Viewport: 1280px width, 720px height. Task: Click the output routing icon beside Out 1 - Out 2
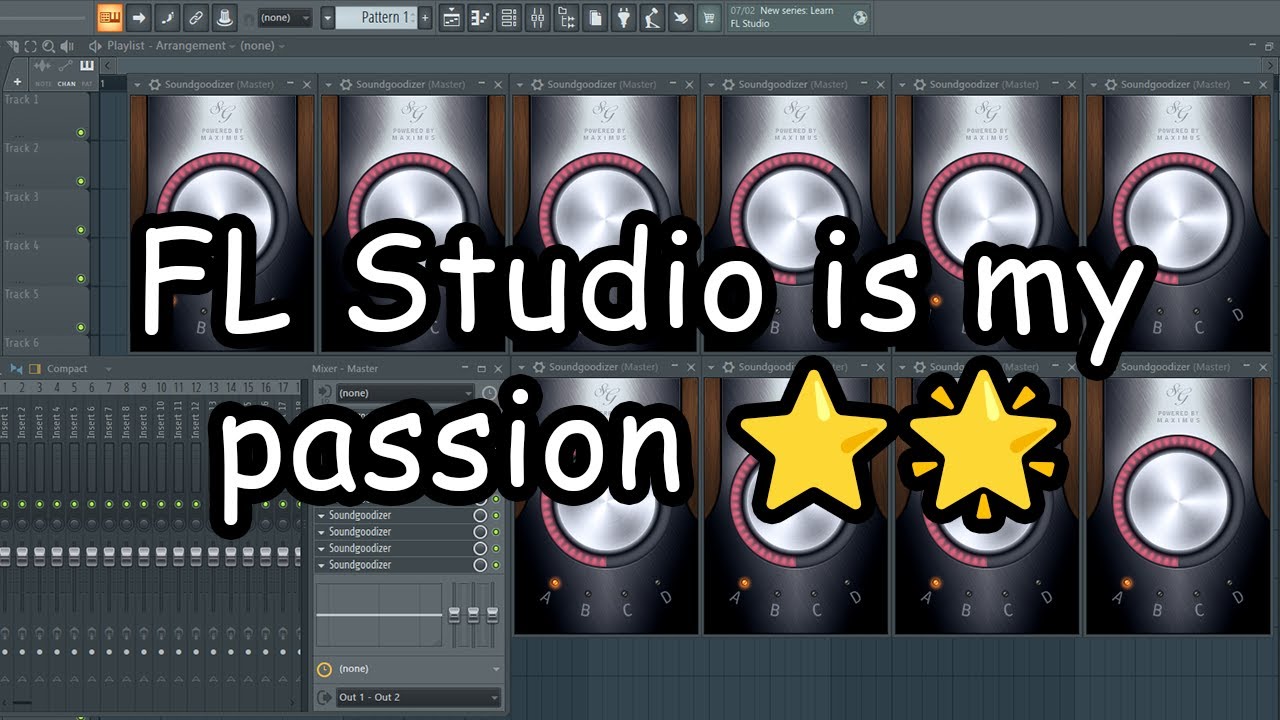pyautogui.click(x=324, y=697)
